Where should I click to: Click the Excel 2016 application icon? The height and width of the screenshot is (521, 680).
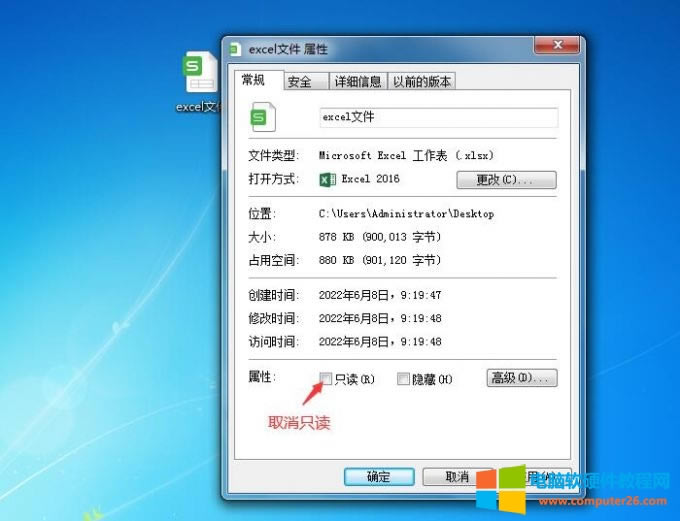click(x=327, y=179)
